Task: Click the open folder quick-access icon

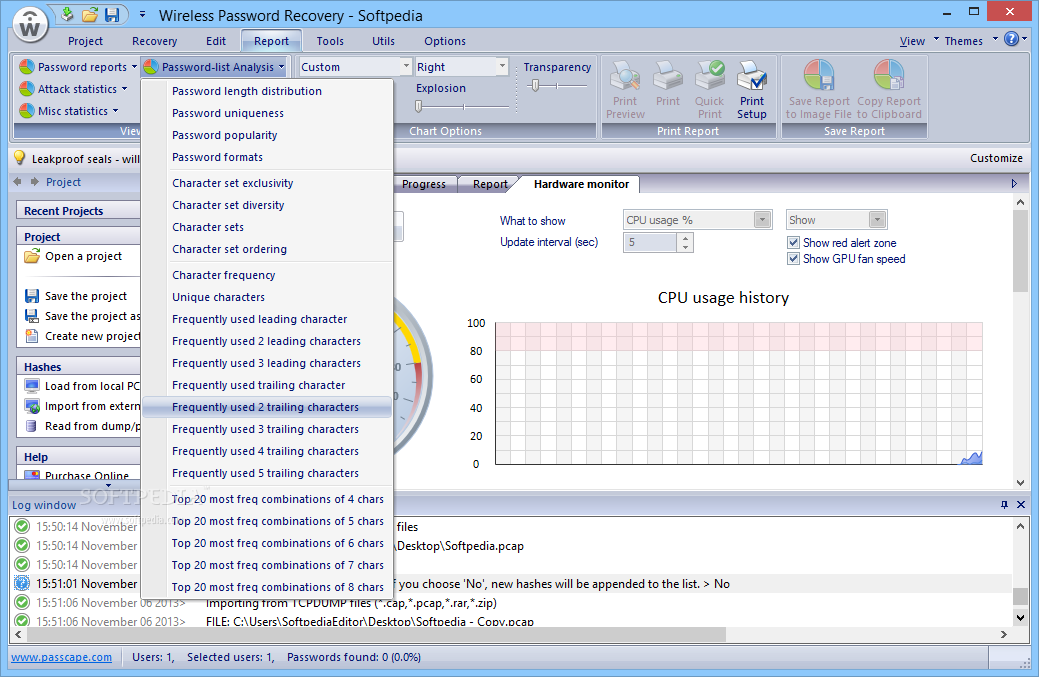Action: coord(89,14)
